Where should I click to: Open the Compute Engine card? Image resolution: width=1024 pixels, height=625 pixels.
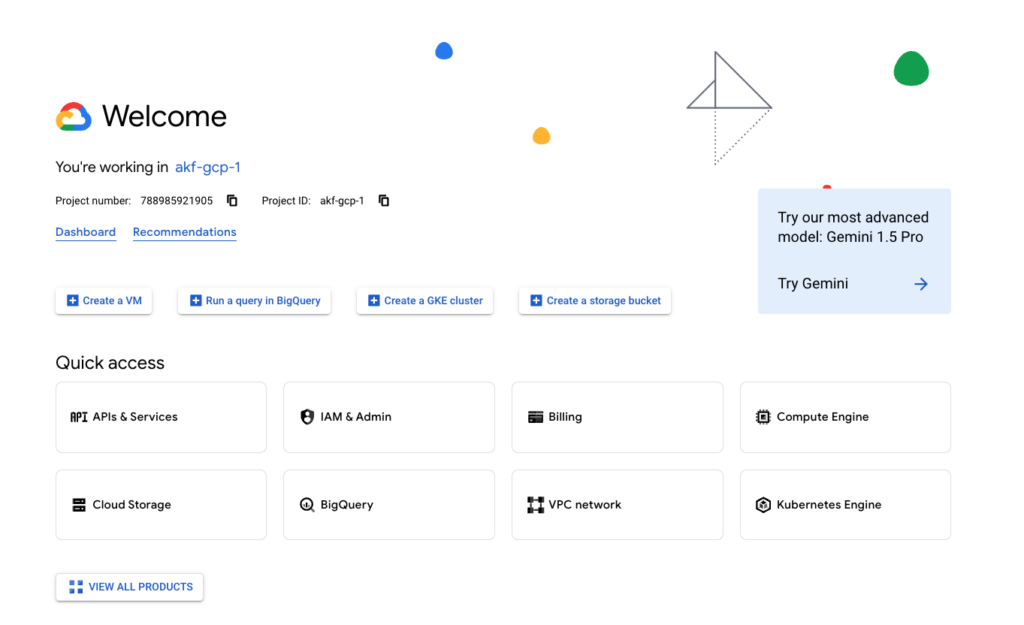coord(845,417)
